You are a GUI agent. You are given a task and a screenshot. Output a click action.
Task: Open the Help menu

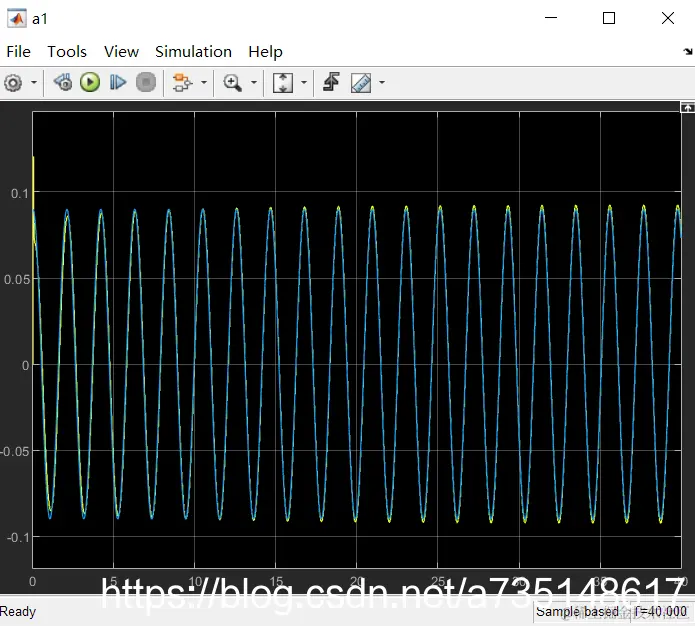(265, 52)
